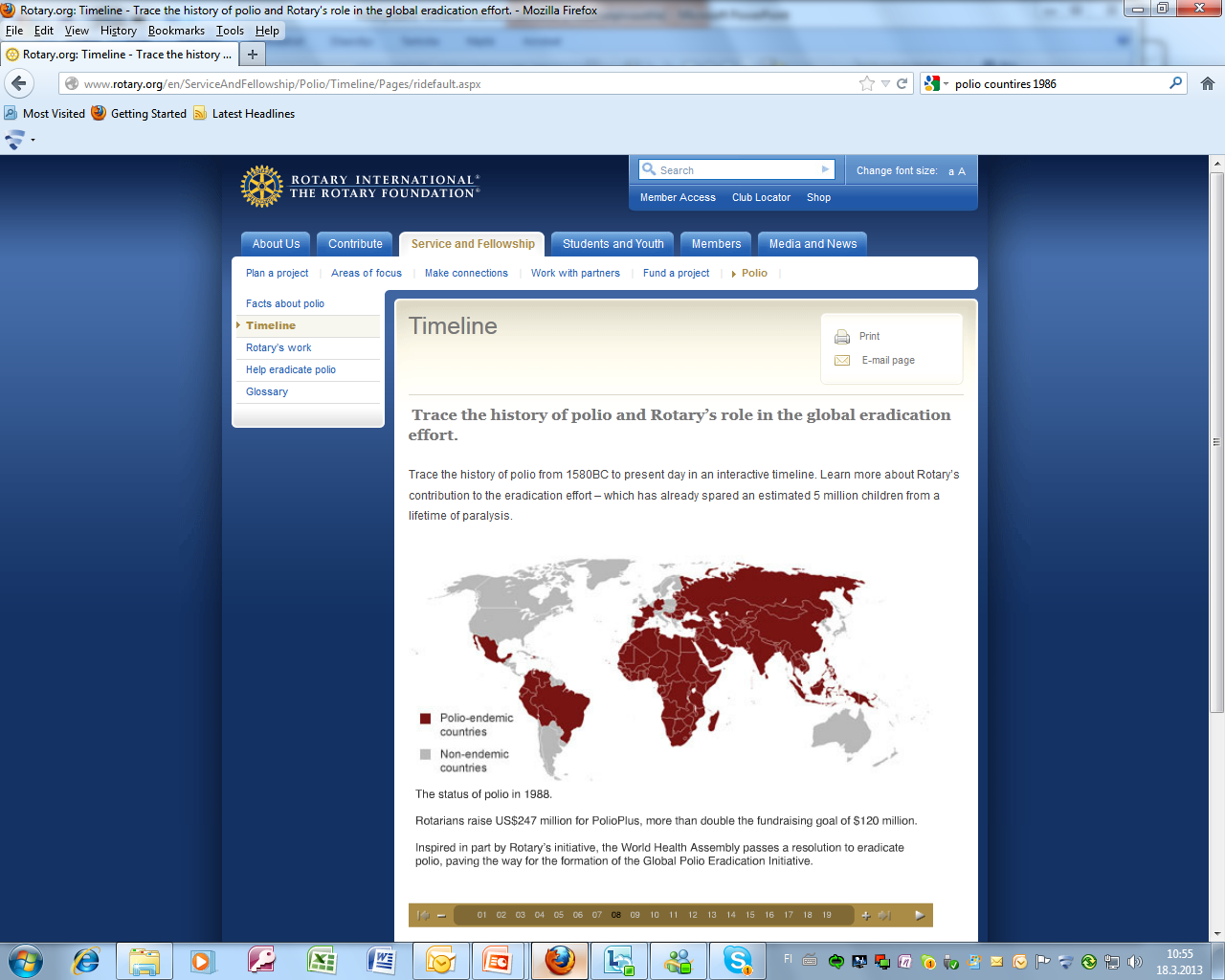Switch to the Media and News tab

pos(813,244)
